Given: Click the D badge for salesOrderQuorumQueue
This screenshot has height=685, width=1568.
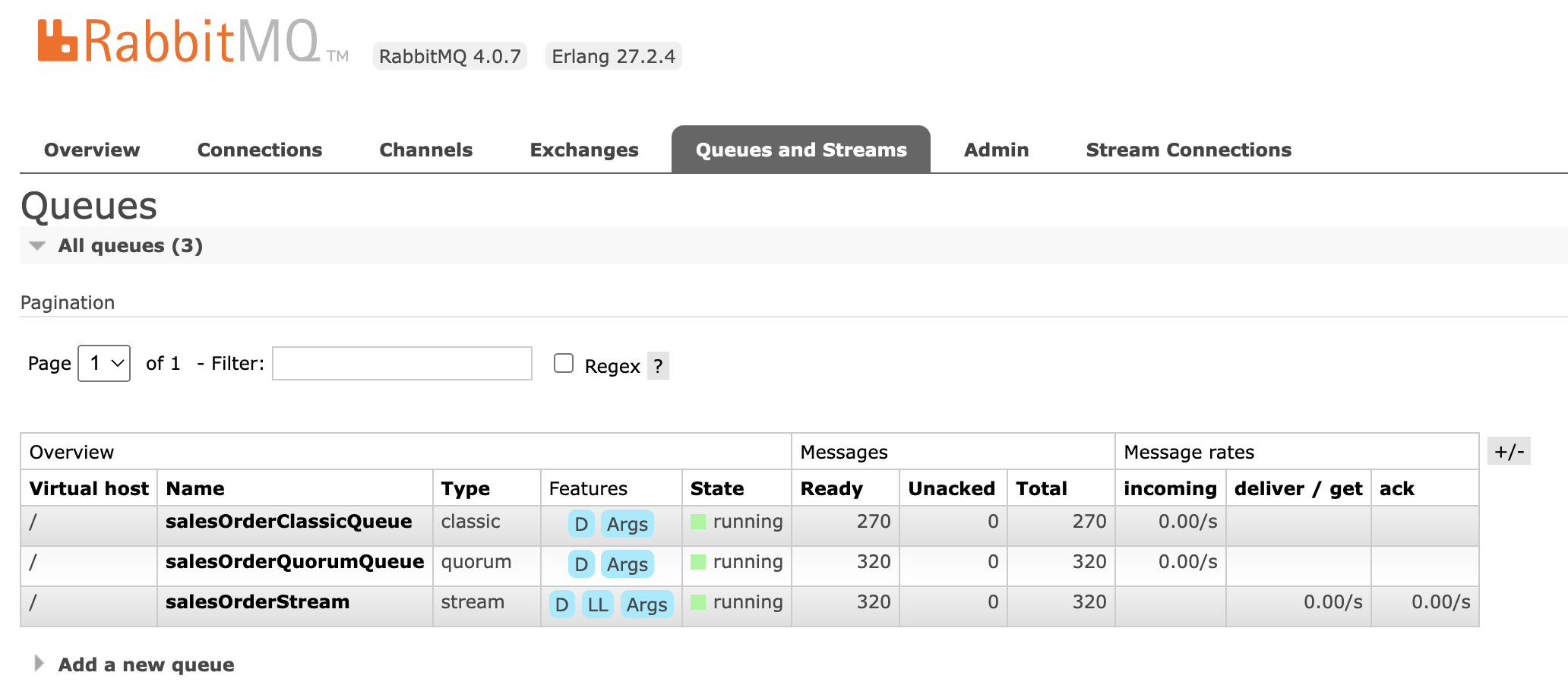Looking at the screenshot, I should [581, 564].
